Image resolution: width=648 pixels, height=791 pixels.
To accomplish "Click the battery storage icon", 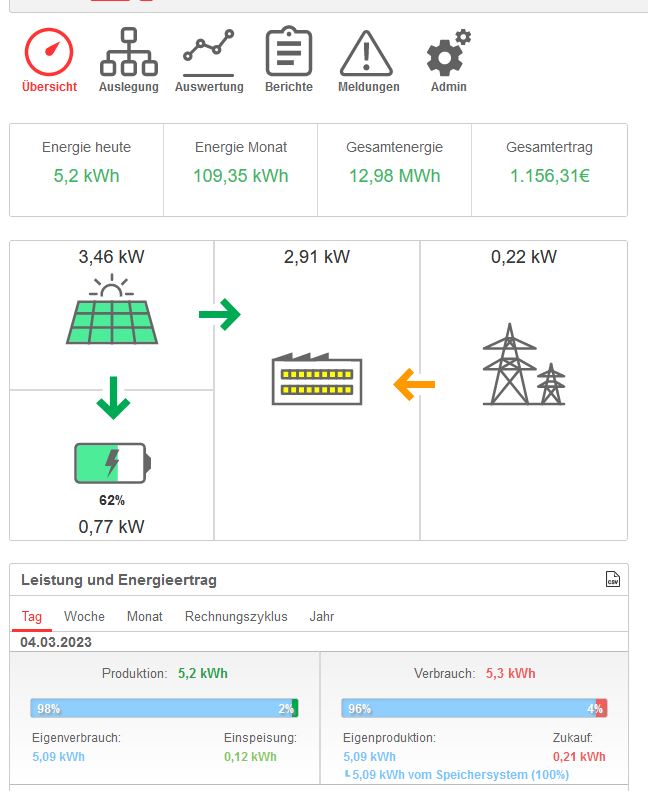I will pyautogui.click(x=111, y=463).
